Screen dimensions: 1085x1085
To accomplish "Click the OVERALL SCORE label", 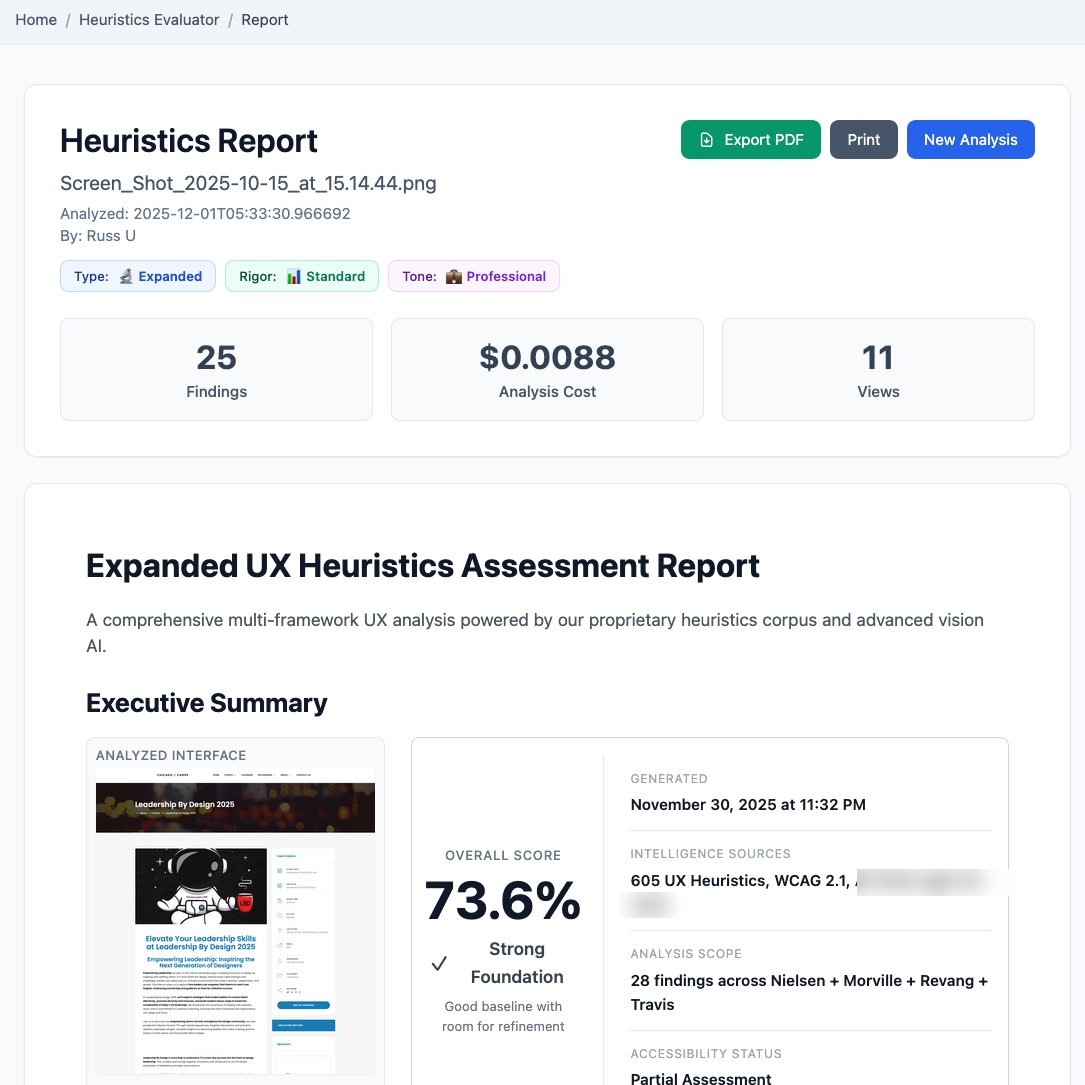I will 503,855.
